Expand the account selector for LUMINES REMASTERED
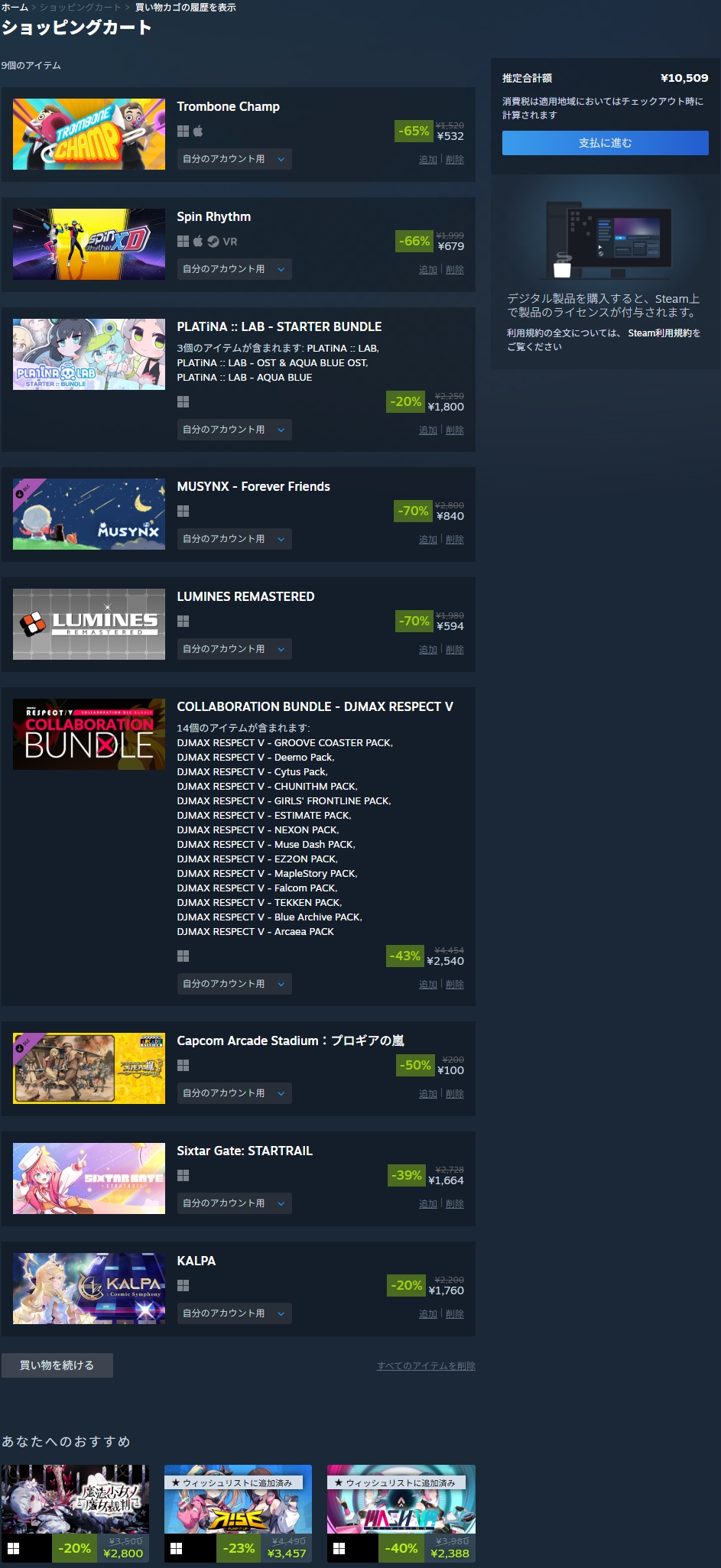The width and height of the screenshot is (721, 1568). click(x=234, y=649)
